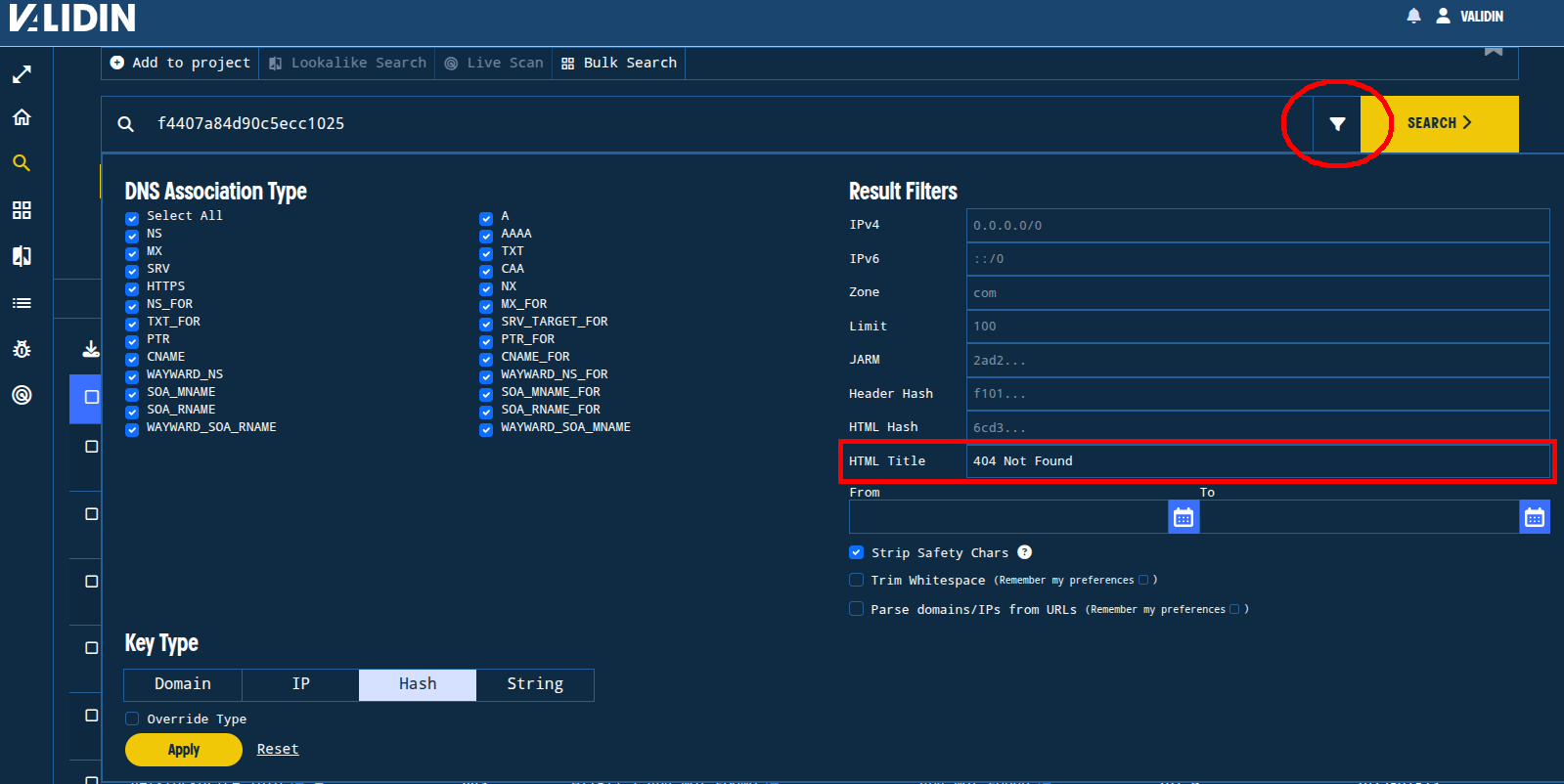The width and height of the screenshot is (1564, 784).
Task: Enable Parse domains/IPs from URLs
Action: (857, 609)
